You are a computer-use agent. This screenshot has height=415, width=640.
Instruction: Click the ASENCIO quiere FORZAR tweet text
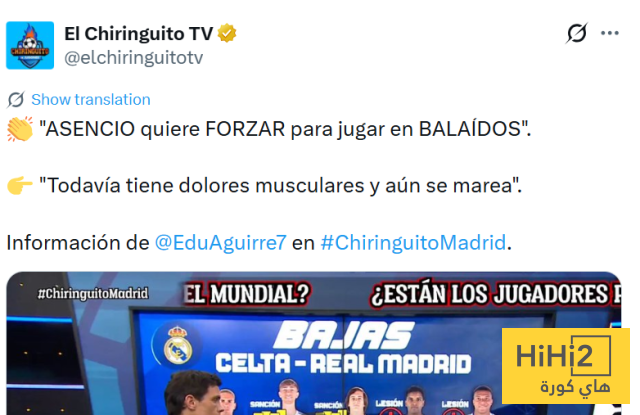point(285,129)
